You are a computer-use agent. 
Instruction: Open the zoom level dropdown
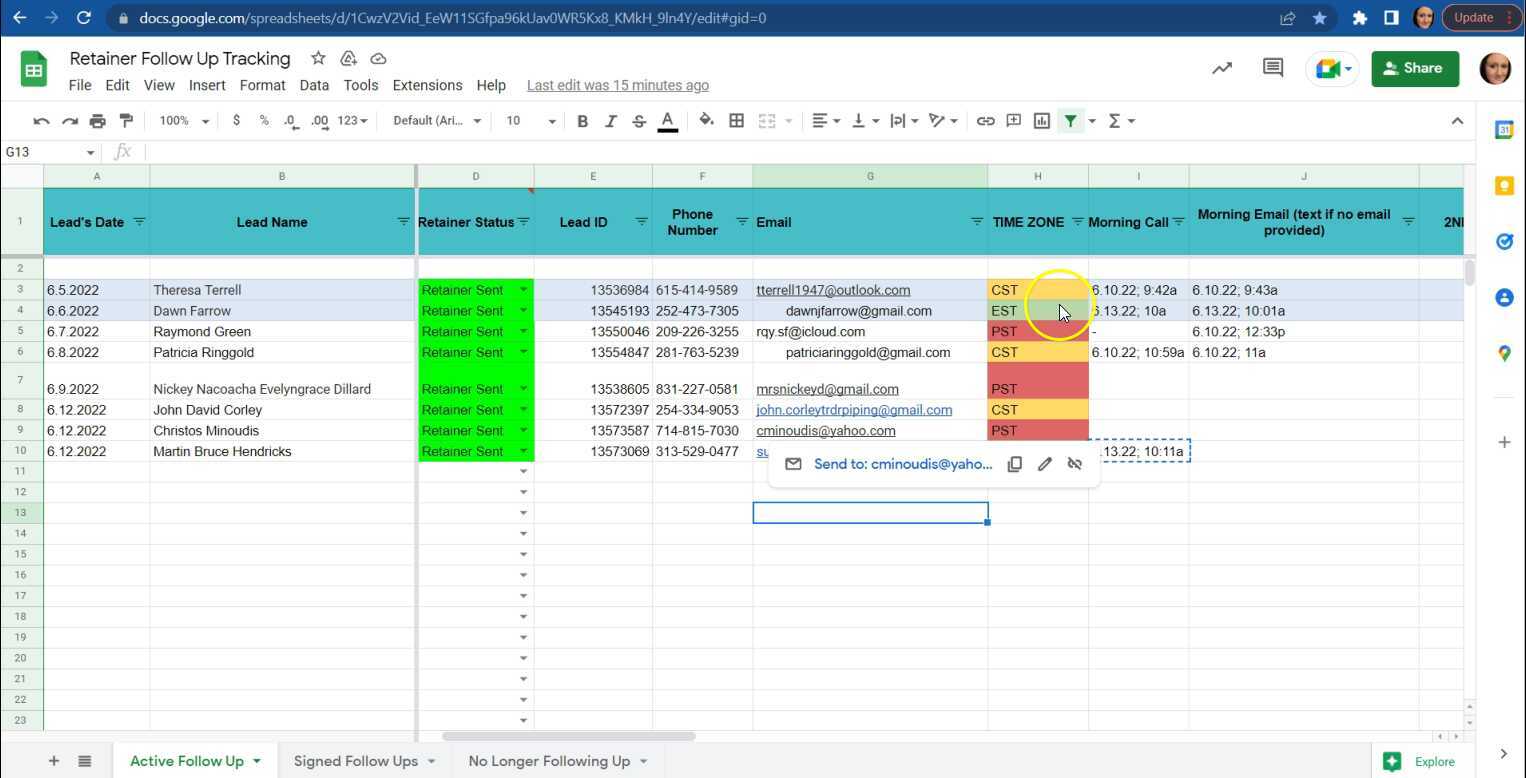coord(184,121)
